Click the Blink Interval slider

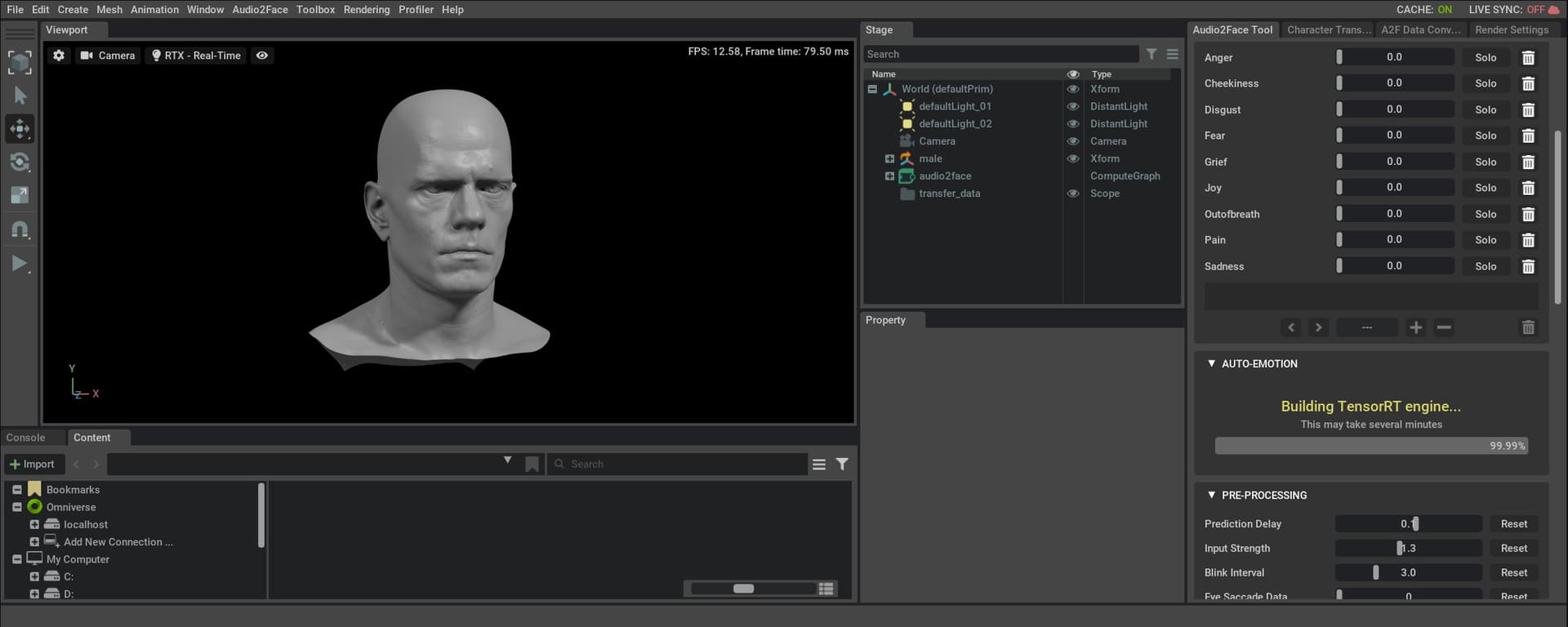coord(1408,573)
